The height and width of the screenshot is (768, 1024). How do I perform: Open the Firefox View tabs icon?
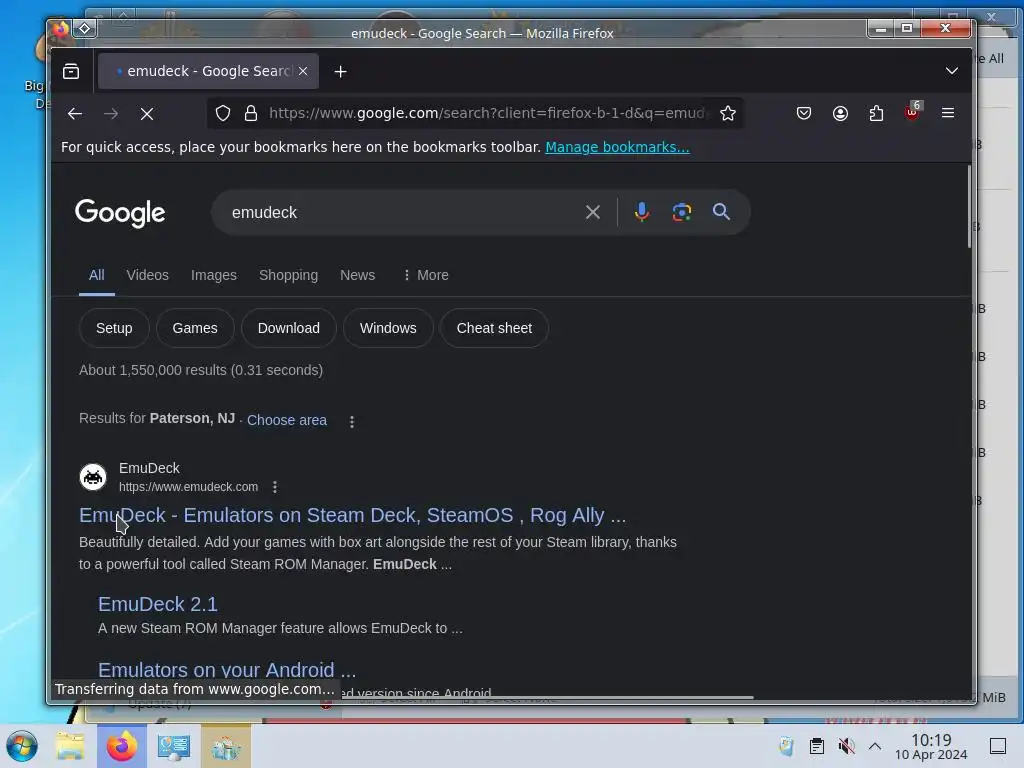click(71, 71)
